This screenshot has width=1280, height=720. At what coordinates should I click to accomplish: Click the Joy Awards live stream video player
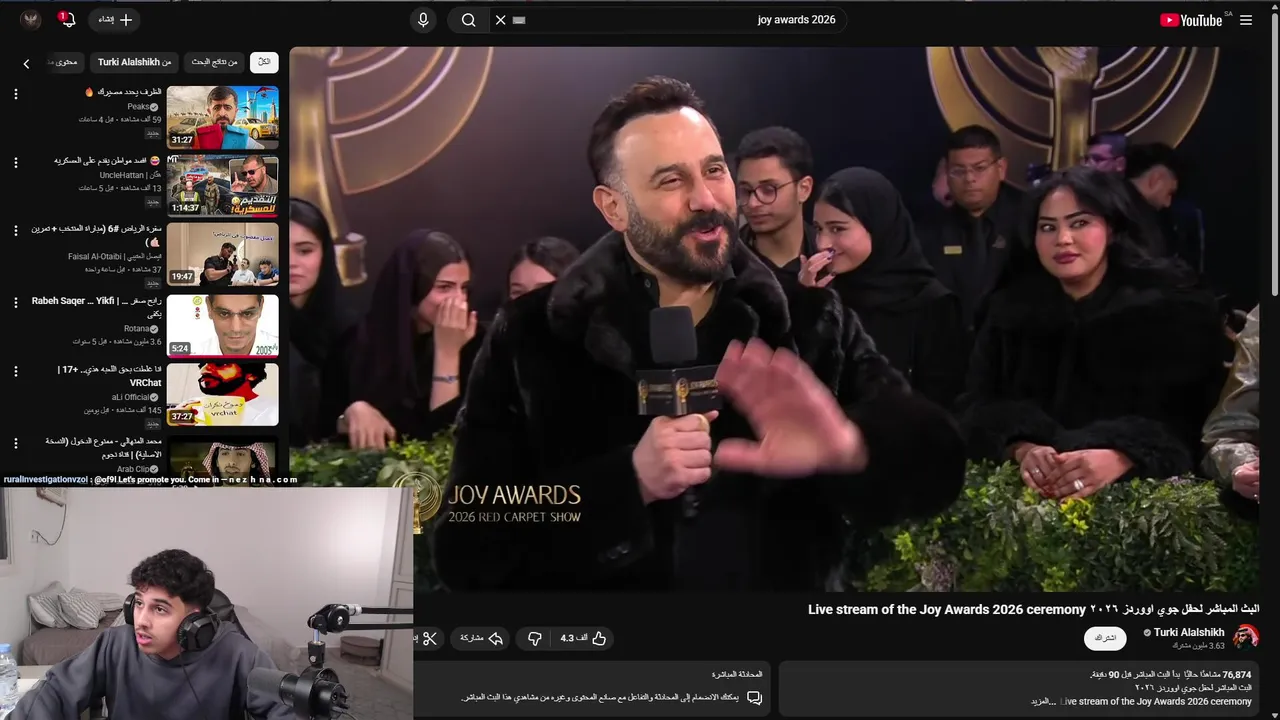(x=775, y=318)
